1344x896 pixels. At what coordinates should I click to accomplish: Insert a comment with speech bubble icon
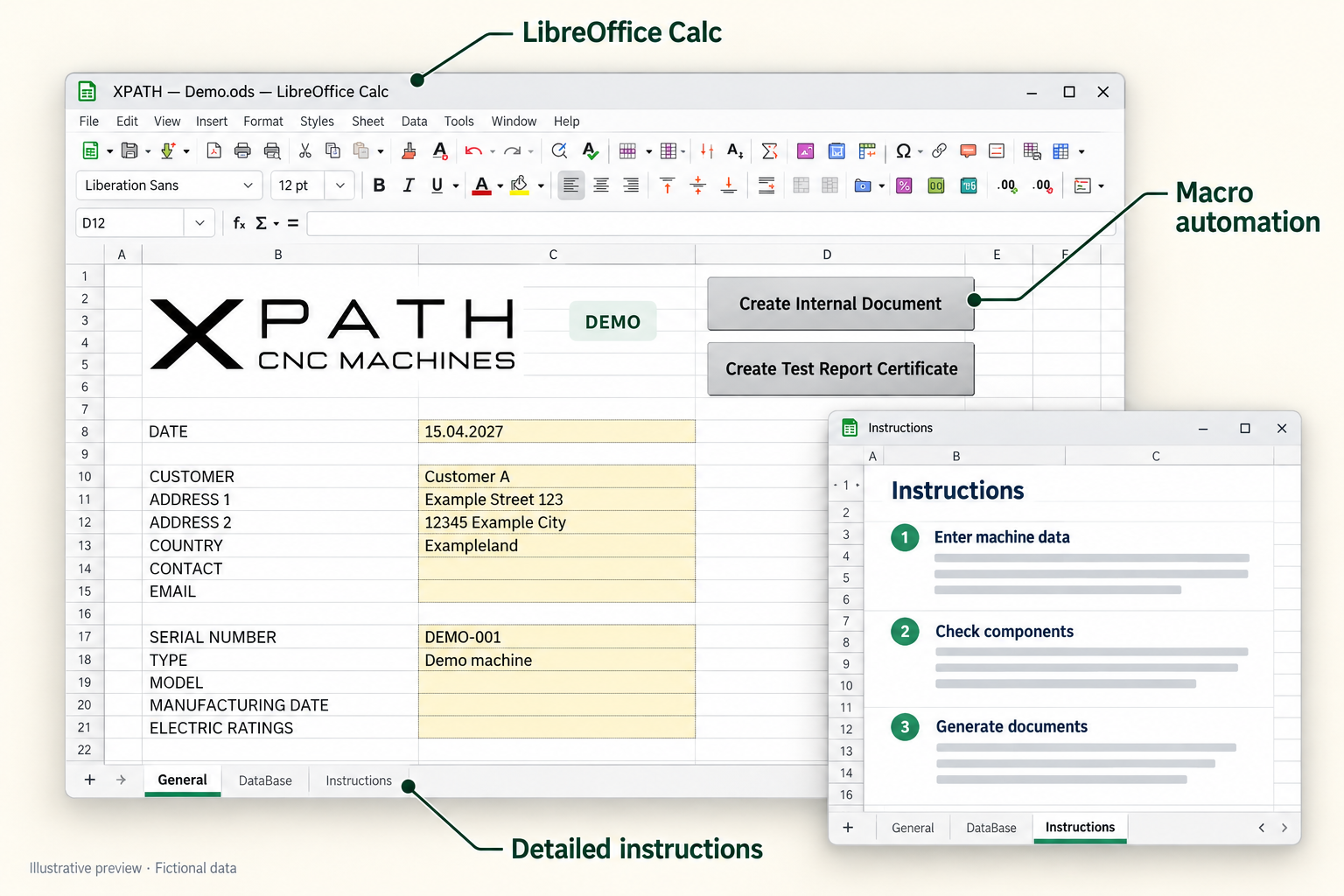coord(968,151)
